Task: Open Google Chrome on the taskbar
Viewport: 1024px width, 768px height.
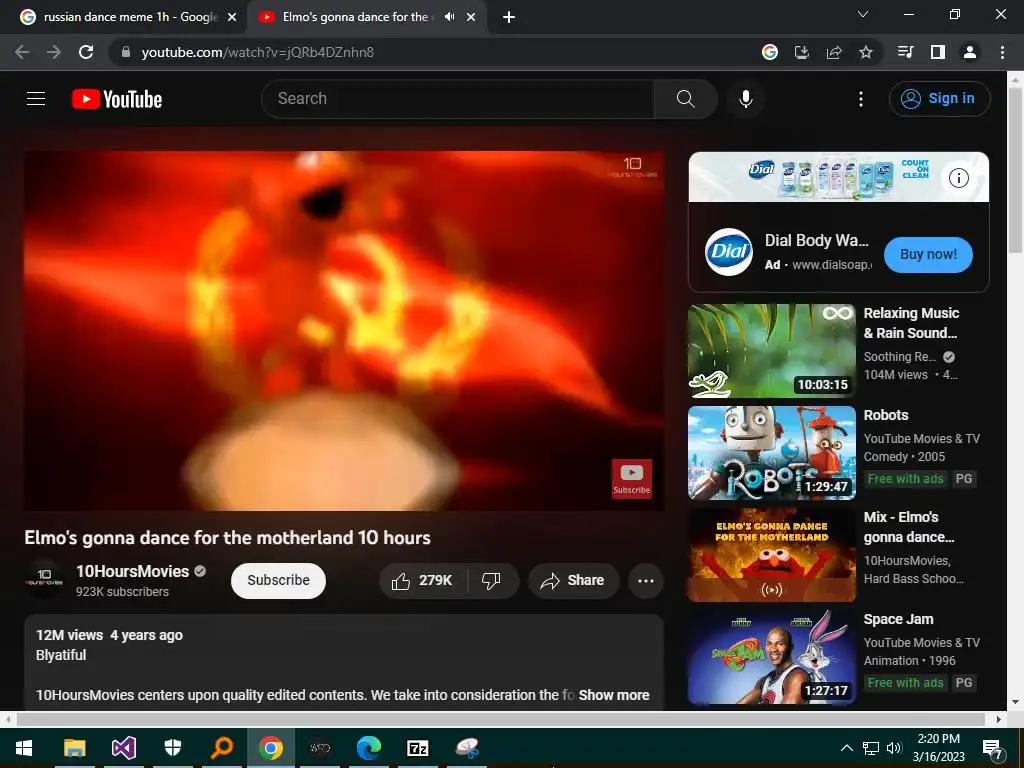Action: pyautogui.click(x=271, y=748)
